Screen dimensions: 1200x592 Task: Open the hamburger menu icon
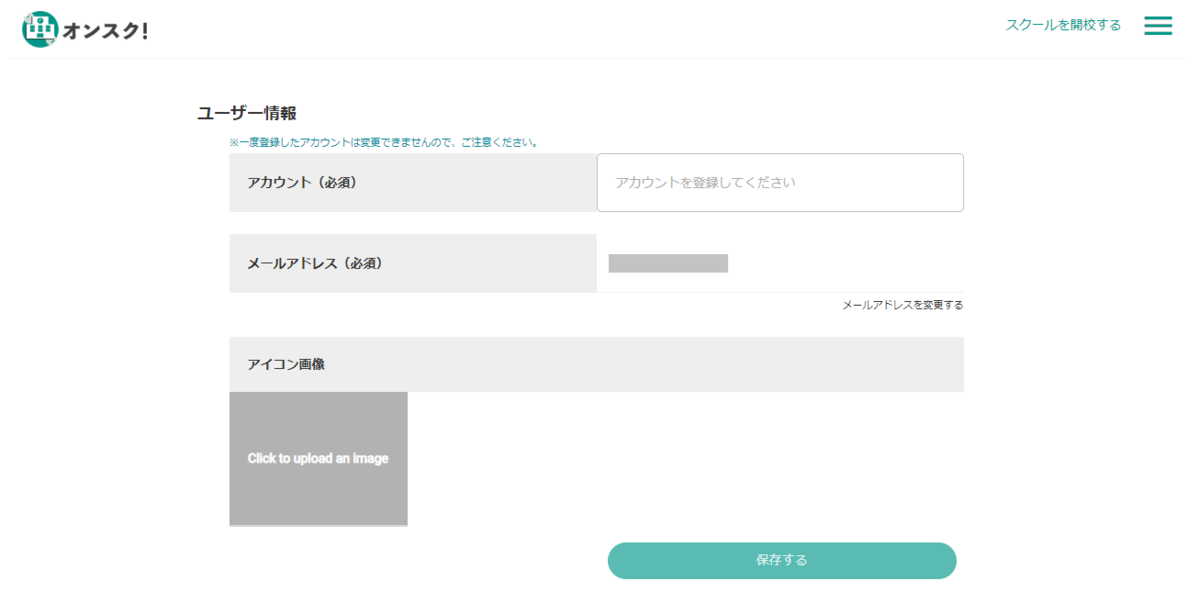click(x=1158, y=26)
